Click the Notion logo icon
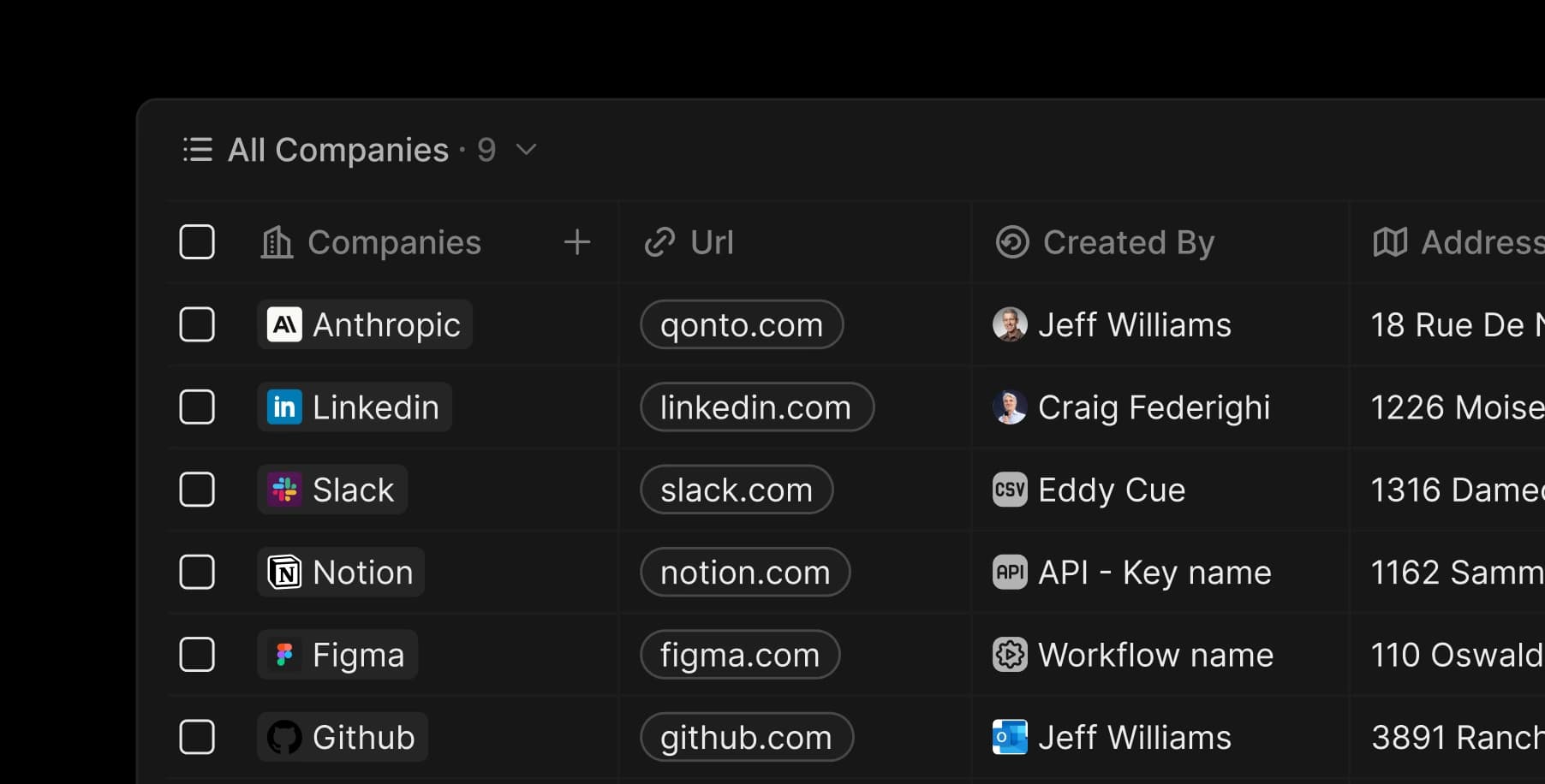The width and height of the screenshot is (1545, 784). click(284, 573)
